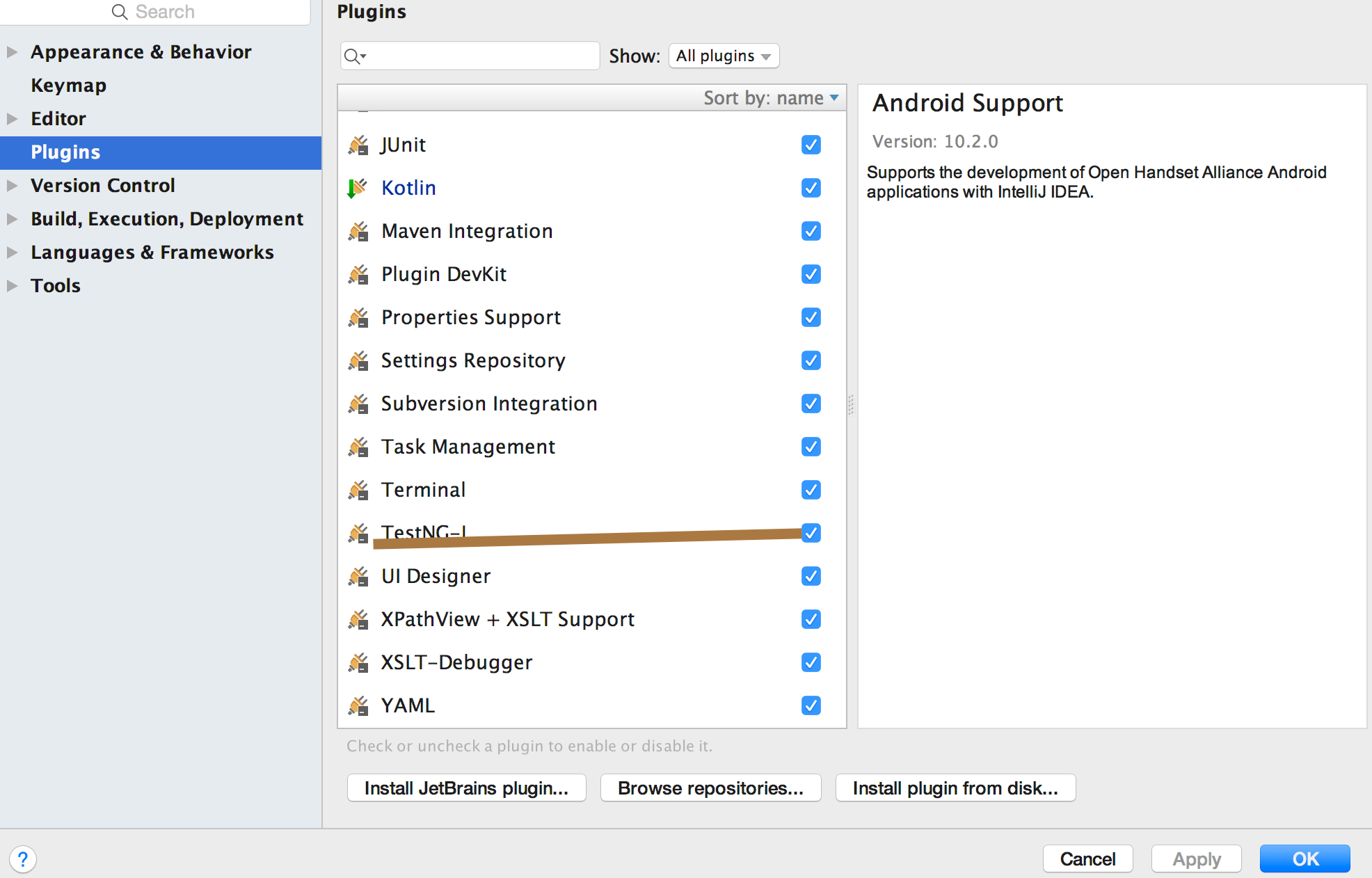Click Install JetBrains plugin button

tap(466, 788)
